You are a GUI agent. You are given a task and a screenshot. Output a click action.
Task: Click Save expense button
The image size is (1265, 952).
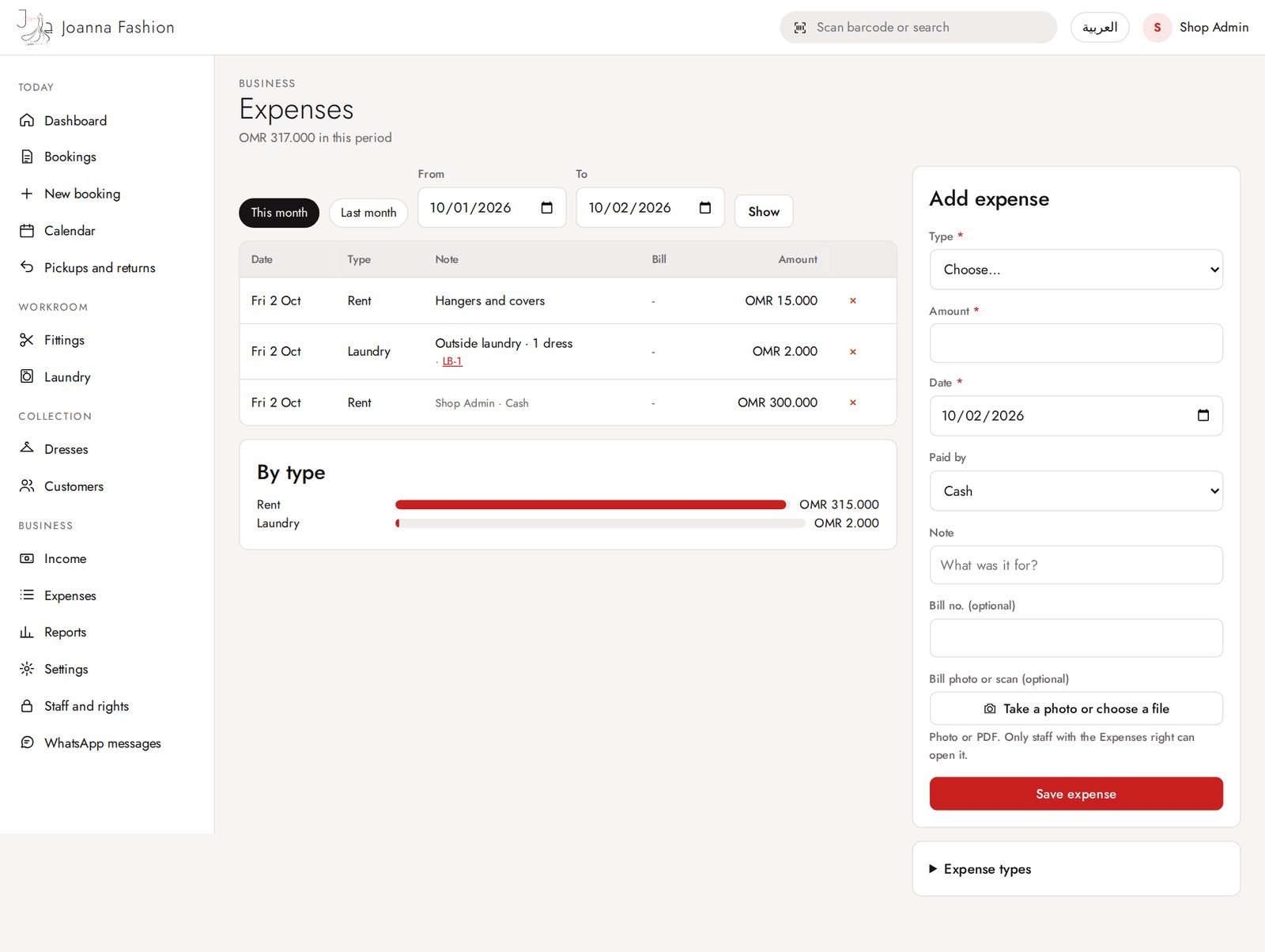(1076, 794)
